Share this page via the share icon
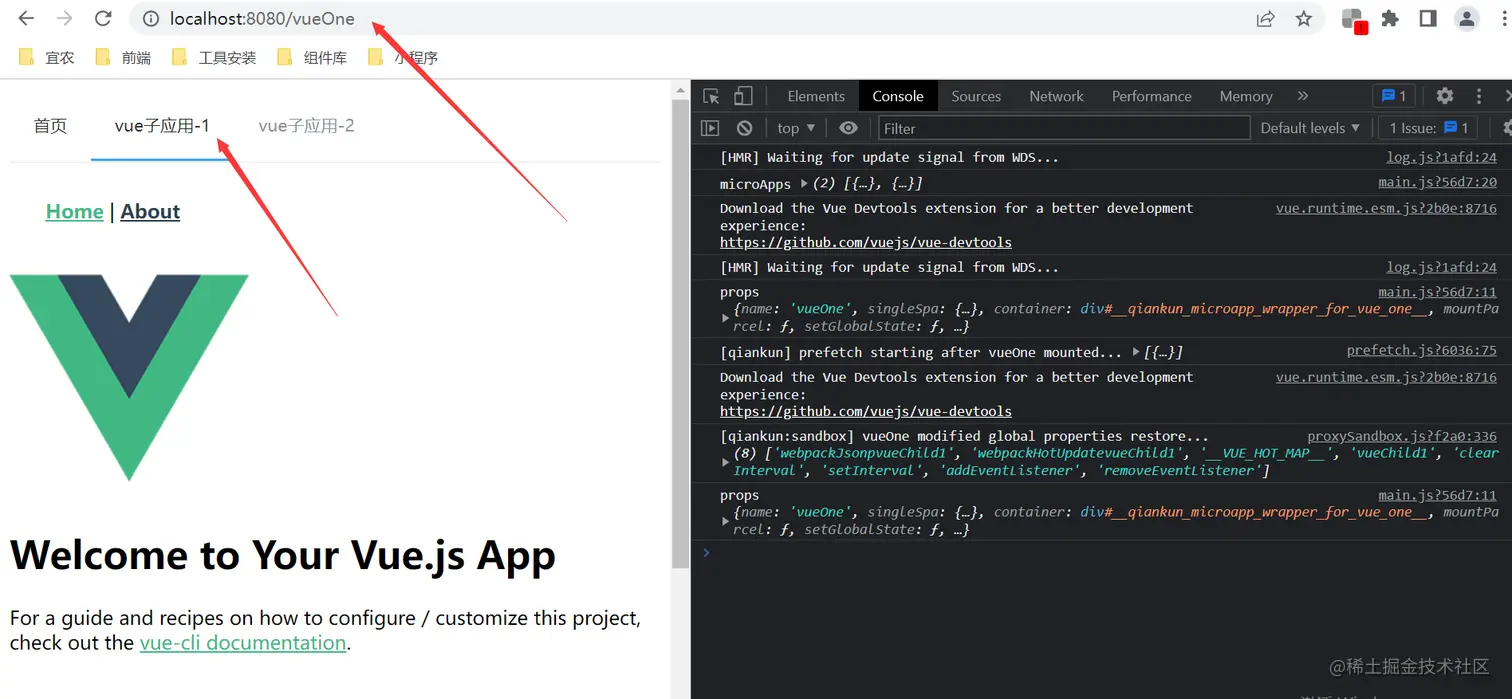This screenshot has height=699, width=1512. 1265,18
